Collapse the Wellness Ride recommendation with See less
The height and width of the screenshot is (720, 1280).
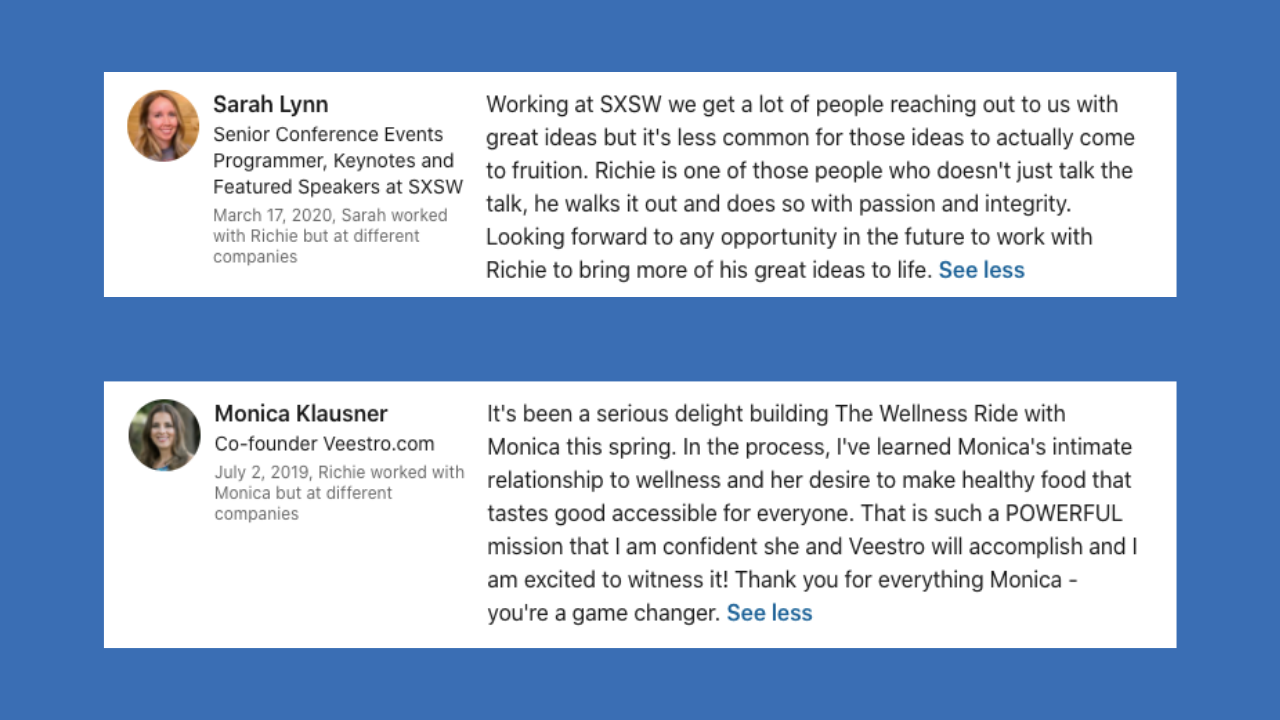pos(769,613)
